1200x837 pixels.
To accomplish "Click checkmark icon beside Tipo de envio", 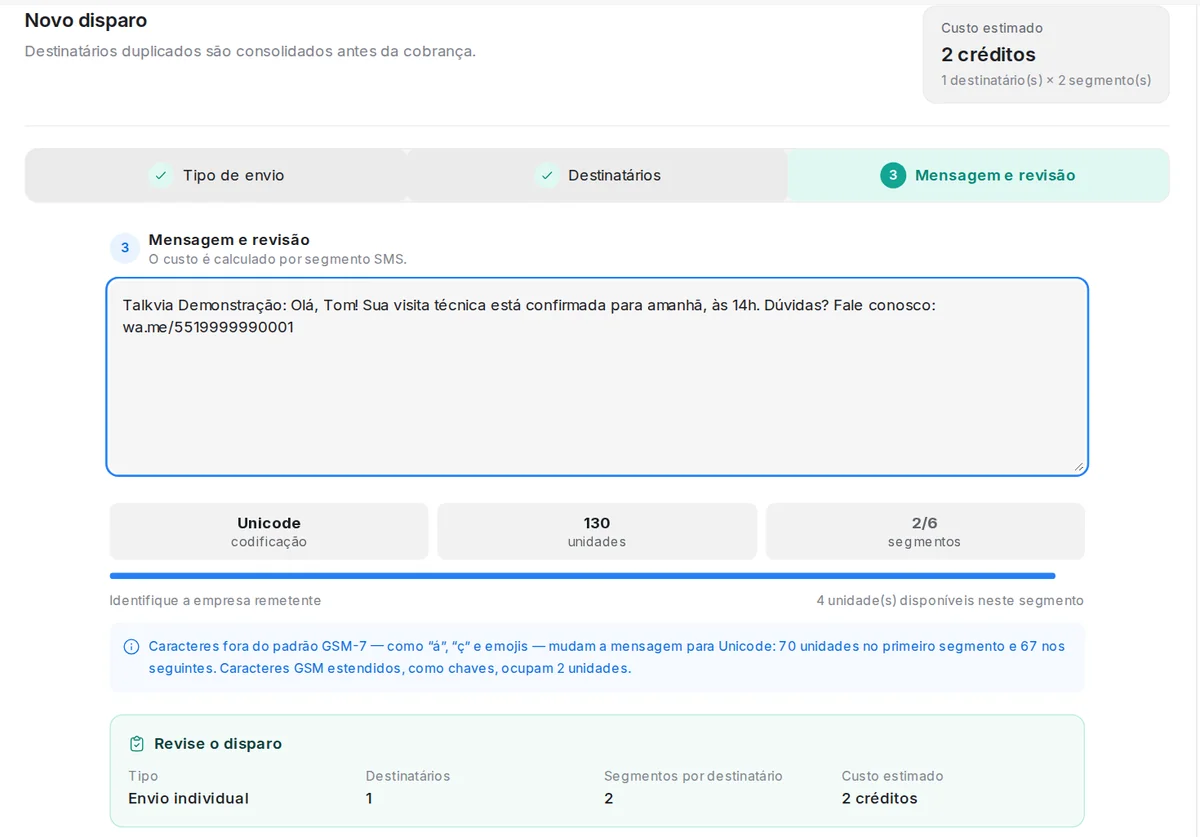I will click(x=161, y=175).
